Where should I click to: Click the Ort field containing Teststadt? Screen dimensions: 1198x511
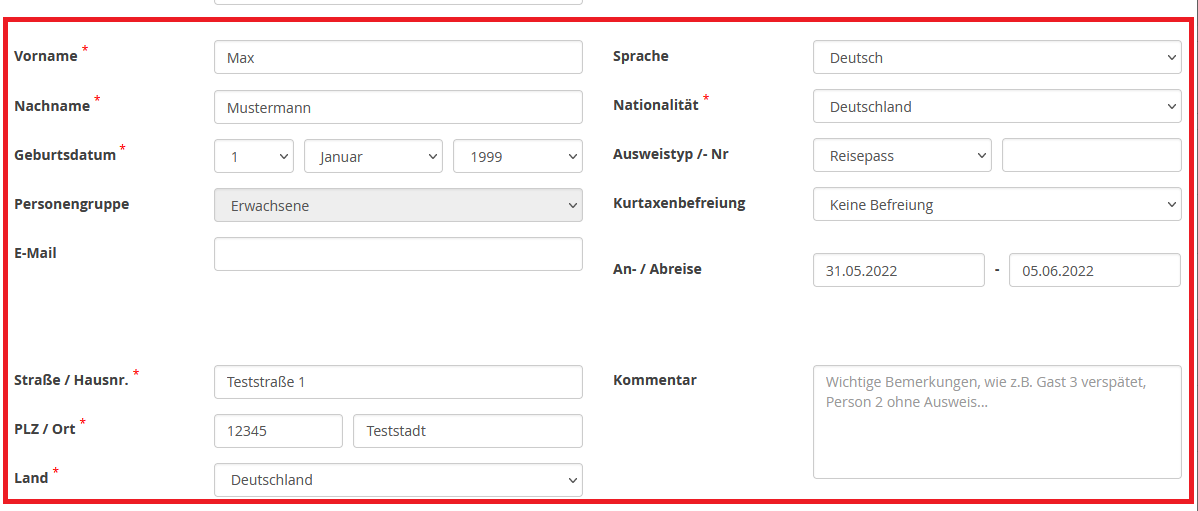point(467,431)
